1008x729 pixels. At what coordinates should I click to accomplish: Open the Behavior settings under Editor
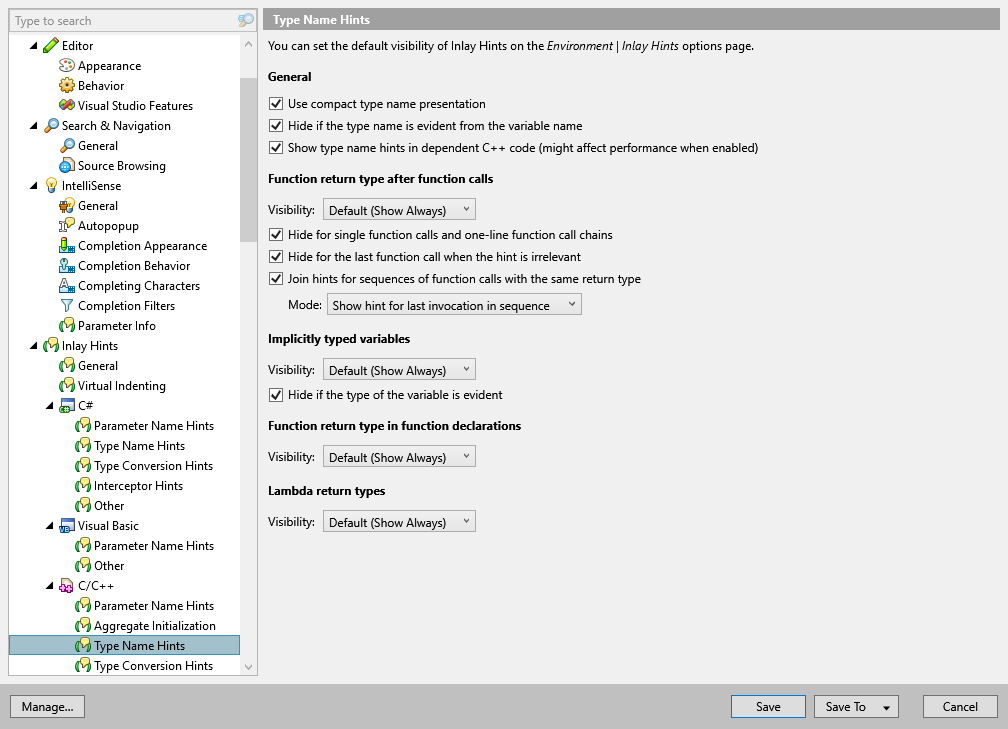100,85
